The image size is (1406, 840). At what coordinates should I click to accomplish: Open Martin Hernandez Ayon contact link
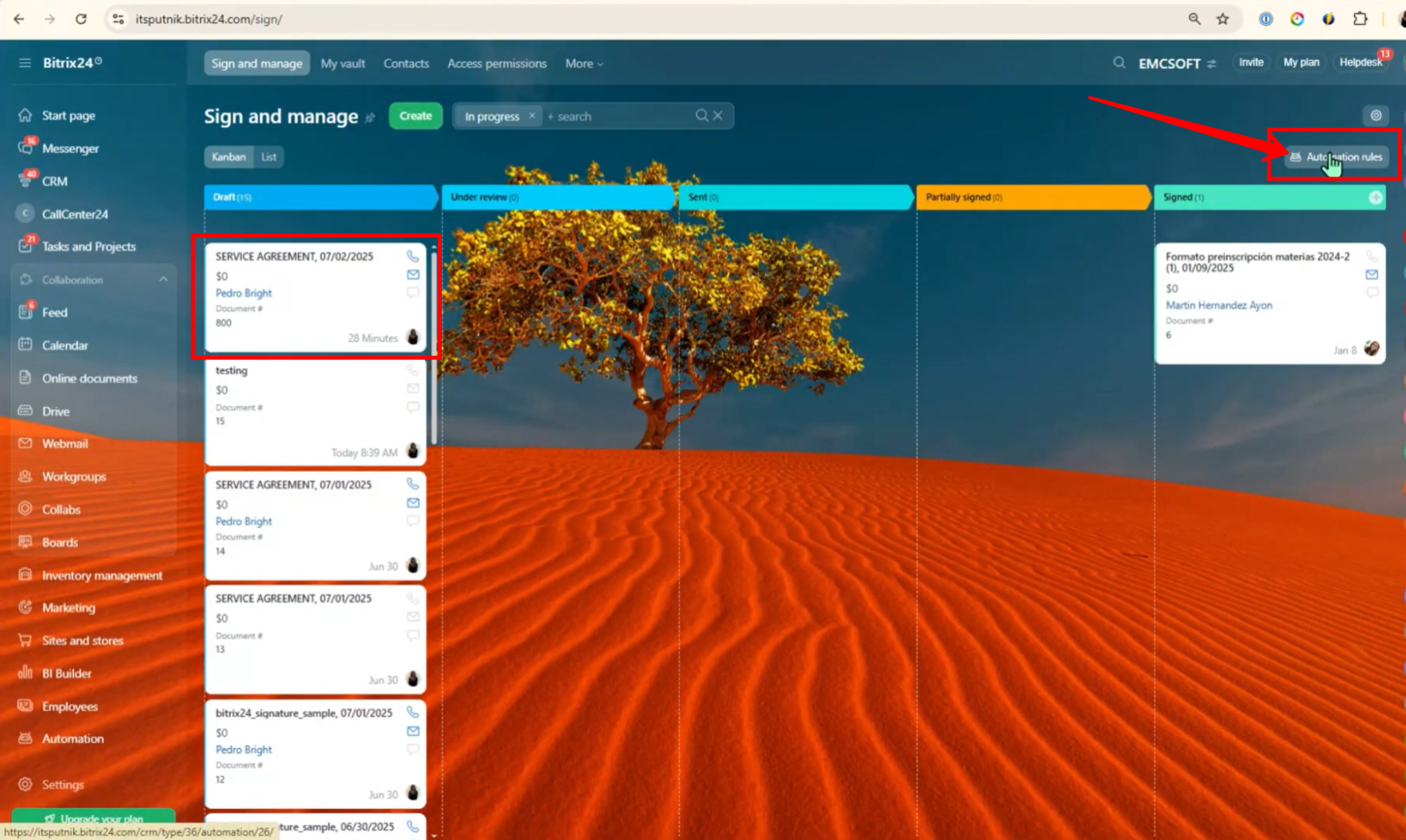[1219, 306]
